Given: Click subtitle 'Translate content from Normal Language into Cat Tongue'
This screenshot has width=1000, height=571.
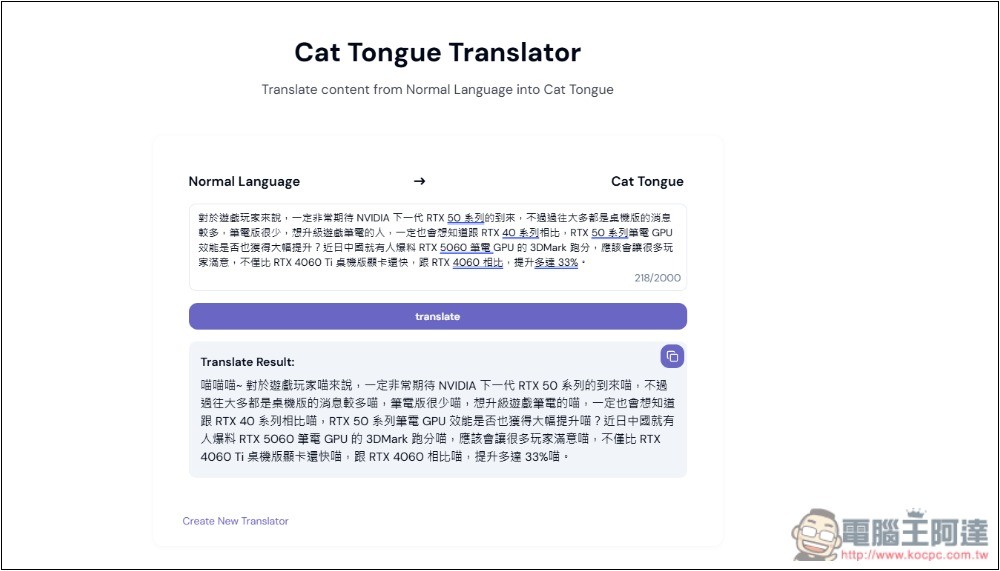Looking at the screenshot, I should tap(438, 89).
